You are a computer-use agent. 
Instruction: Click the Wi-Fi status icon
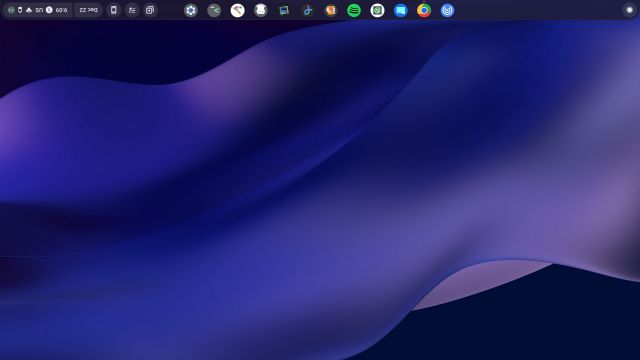coord(29,10)
